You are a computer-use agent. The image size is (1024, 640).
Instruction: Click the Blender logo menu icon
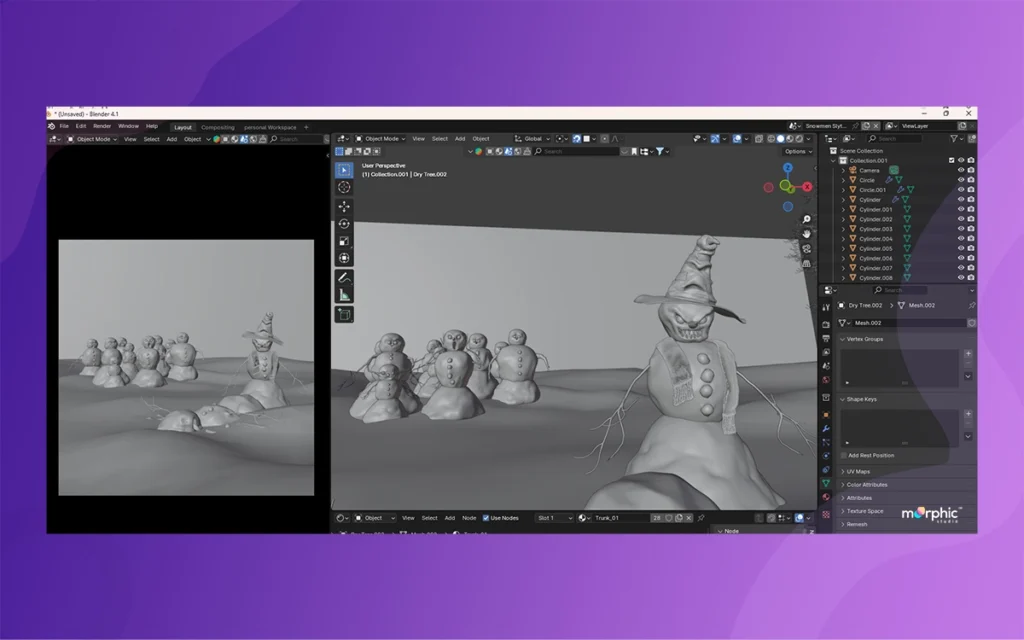[52, 126]
